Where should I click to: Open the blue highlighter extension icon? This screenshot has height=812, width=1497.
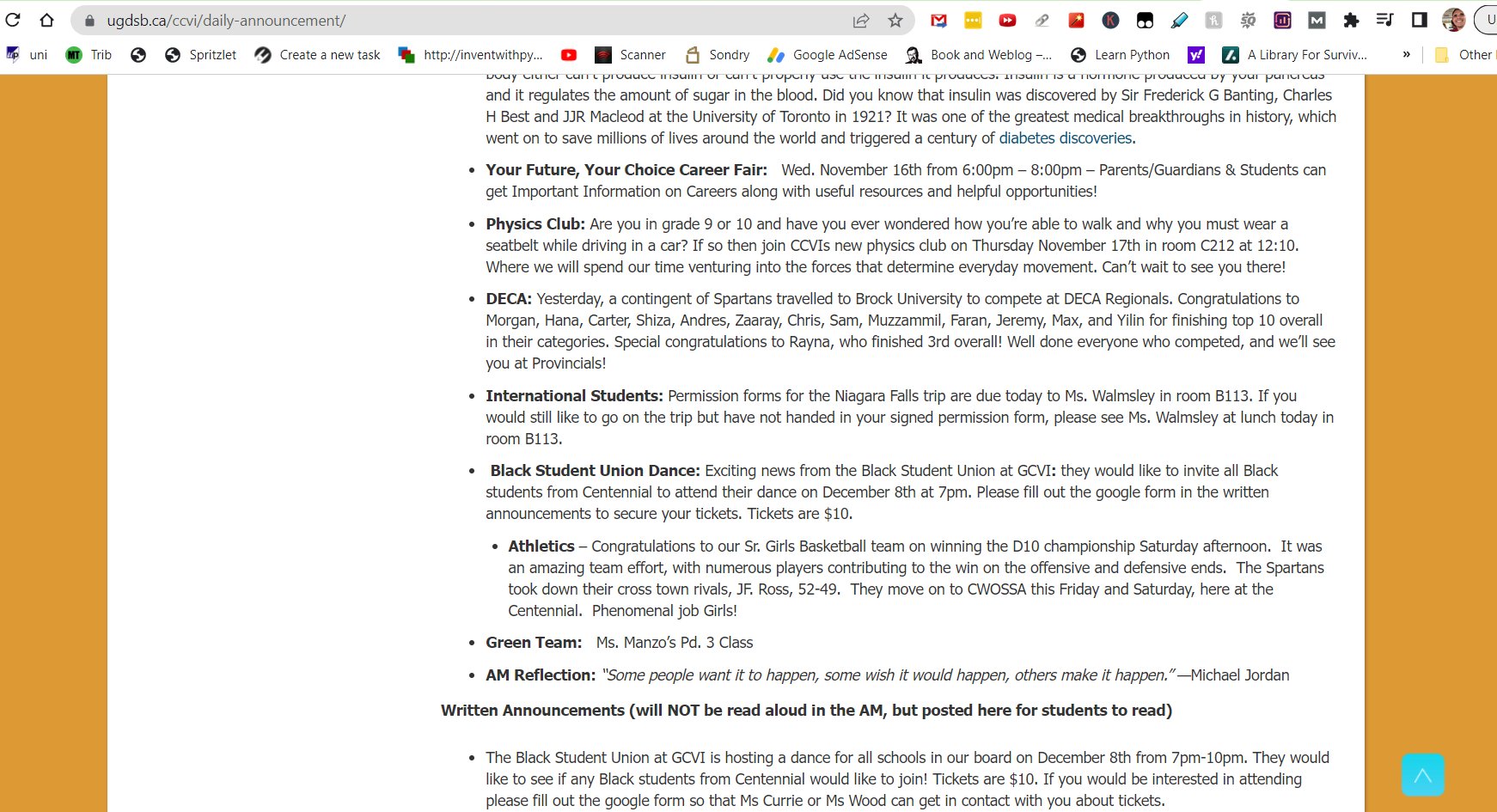pos(1179,21)
